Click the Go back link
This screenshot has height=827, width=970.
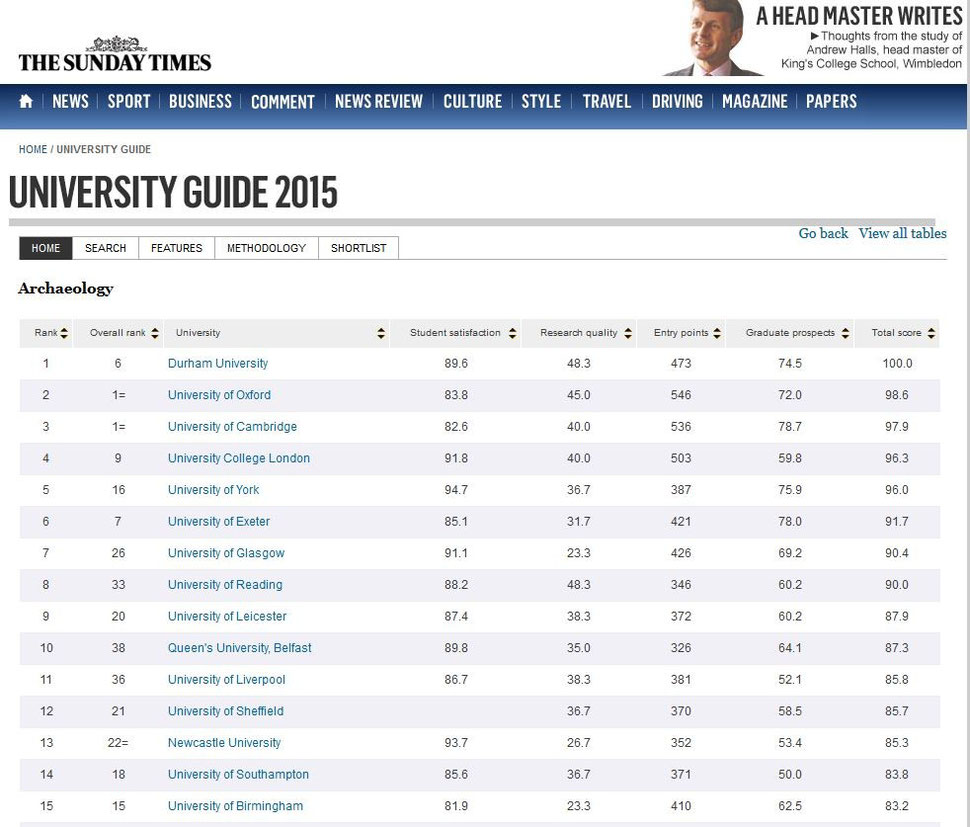click(x=823, y=233)
